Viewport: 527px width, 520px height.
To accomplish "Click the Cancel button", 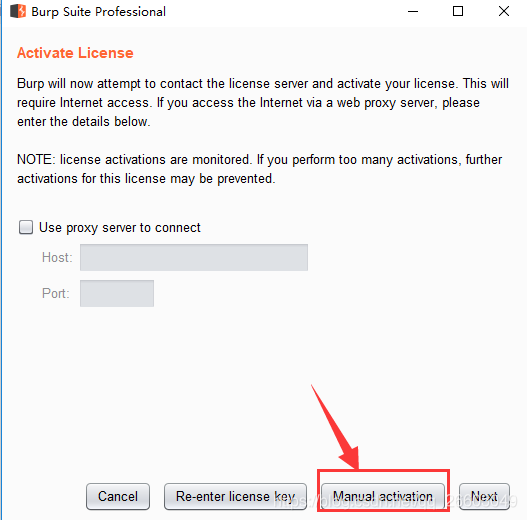I will (118, 496).
